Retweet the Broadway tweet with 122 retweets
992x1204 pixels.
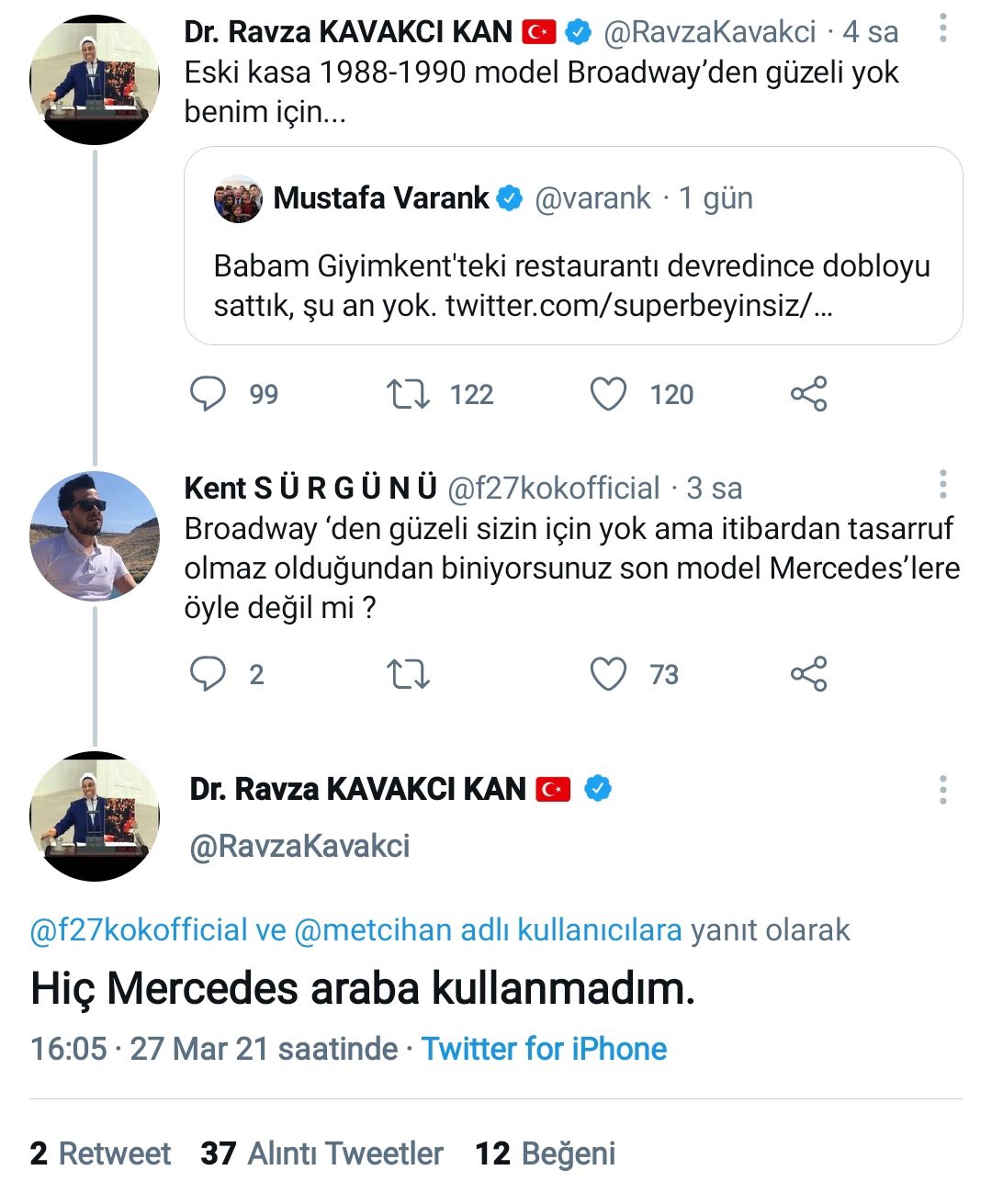[408, 394]
